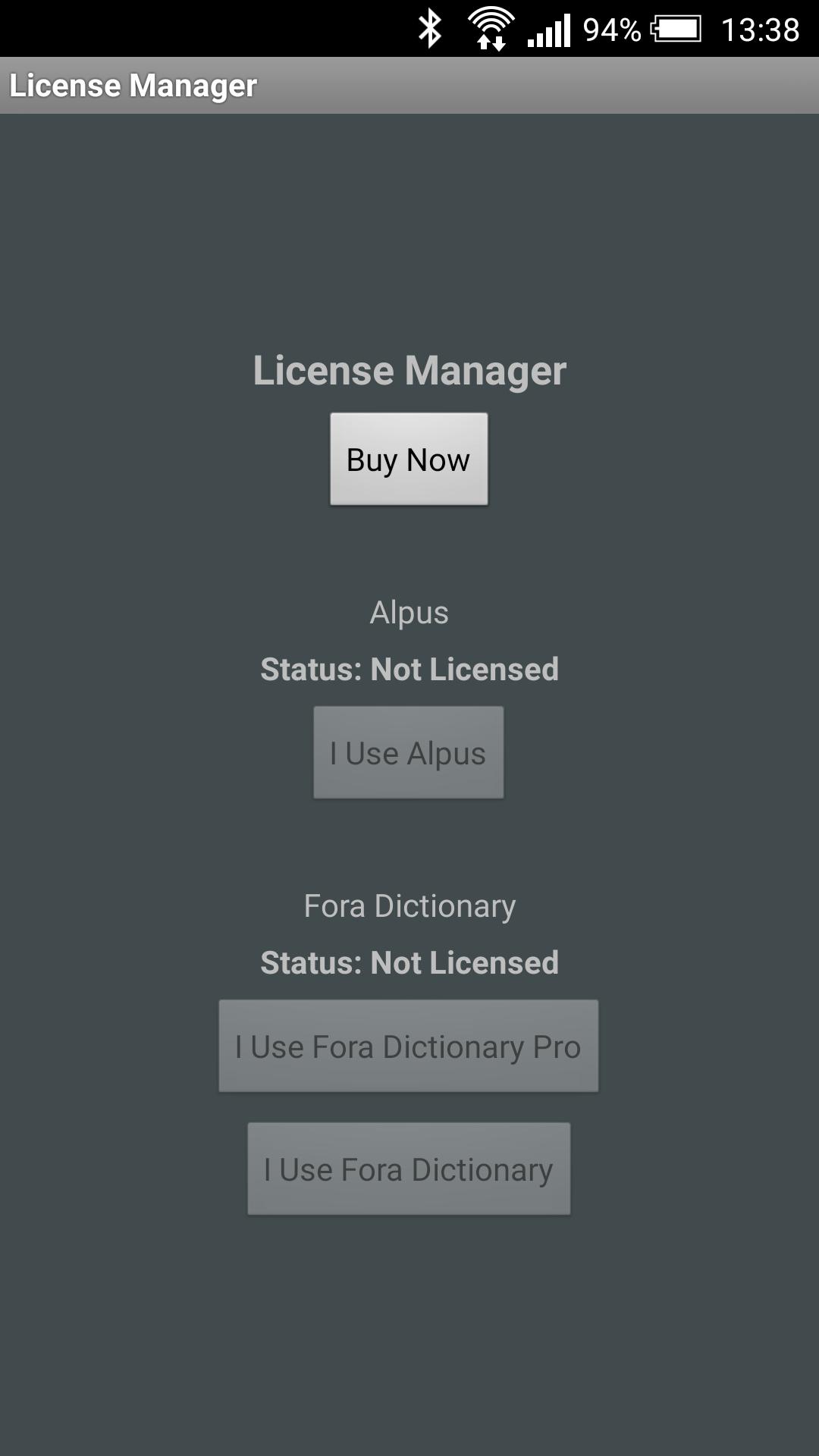Tap the dark background beneath the buttons

[409, 1327]
